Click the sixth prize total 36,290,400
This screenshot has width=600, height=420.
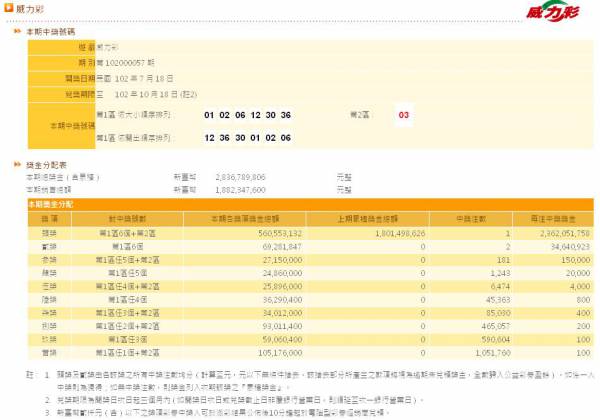pos(282,300)
